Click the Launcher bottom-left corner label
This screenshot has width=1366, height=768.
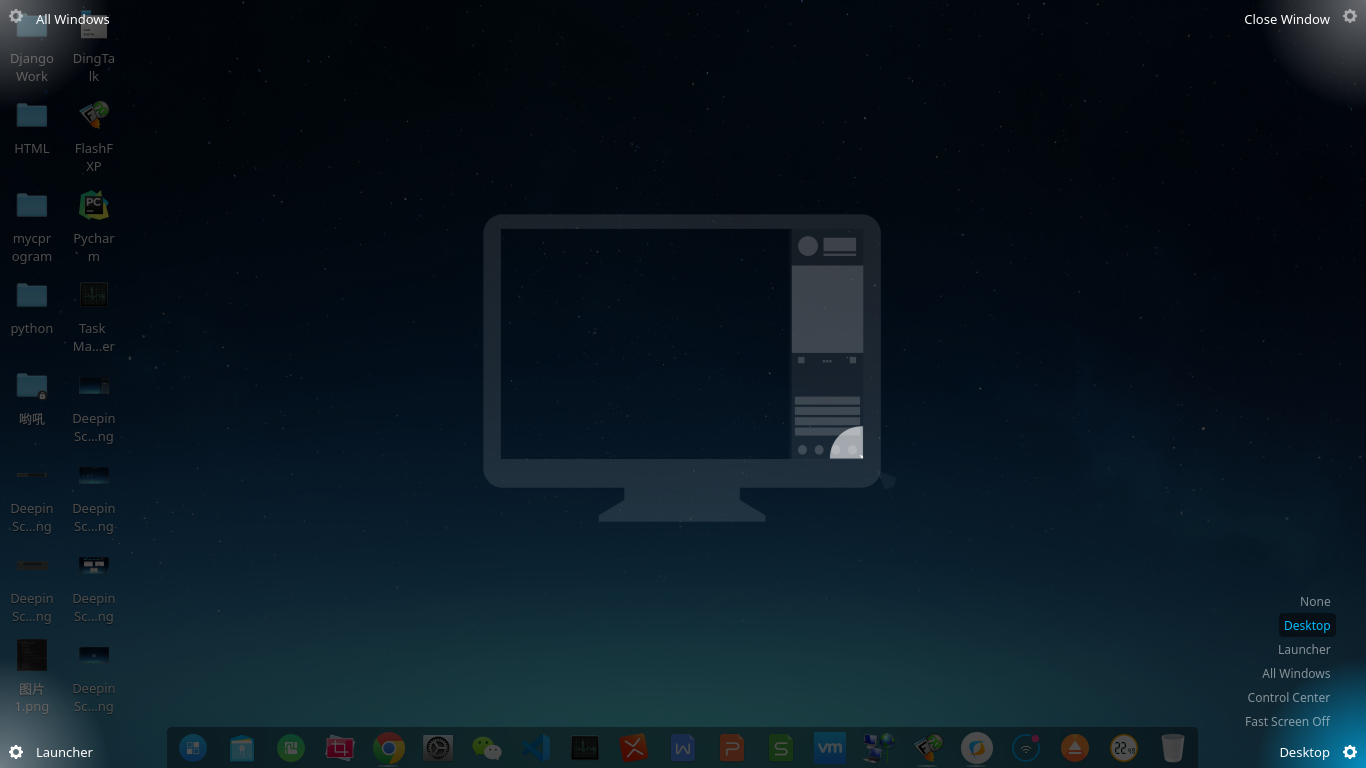pos(64,752)
